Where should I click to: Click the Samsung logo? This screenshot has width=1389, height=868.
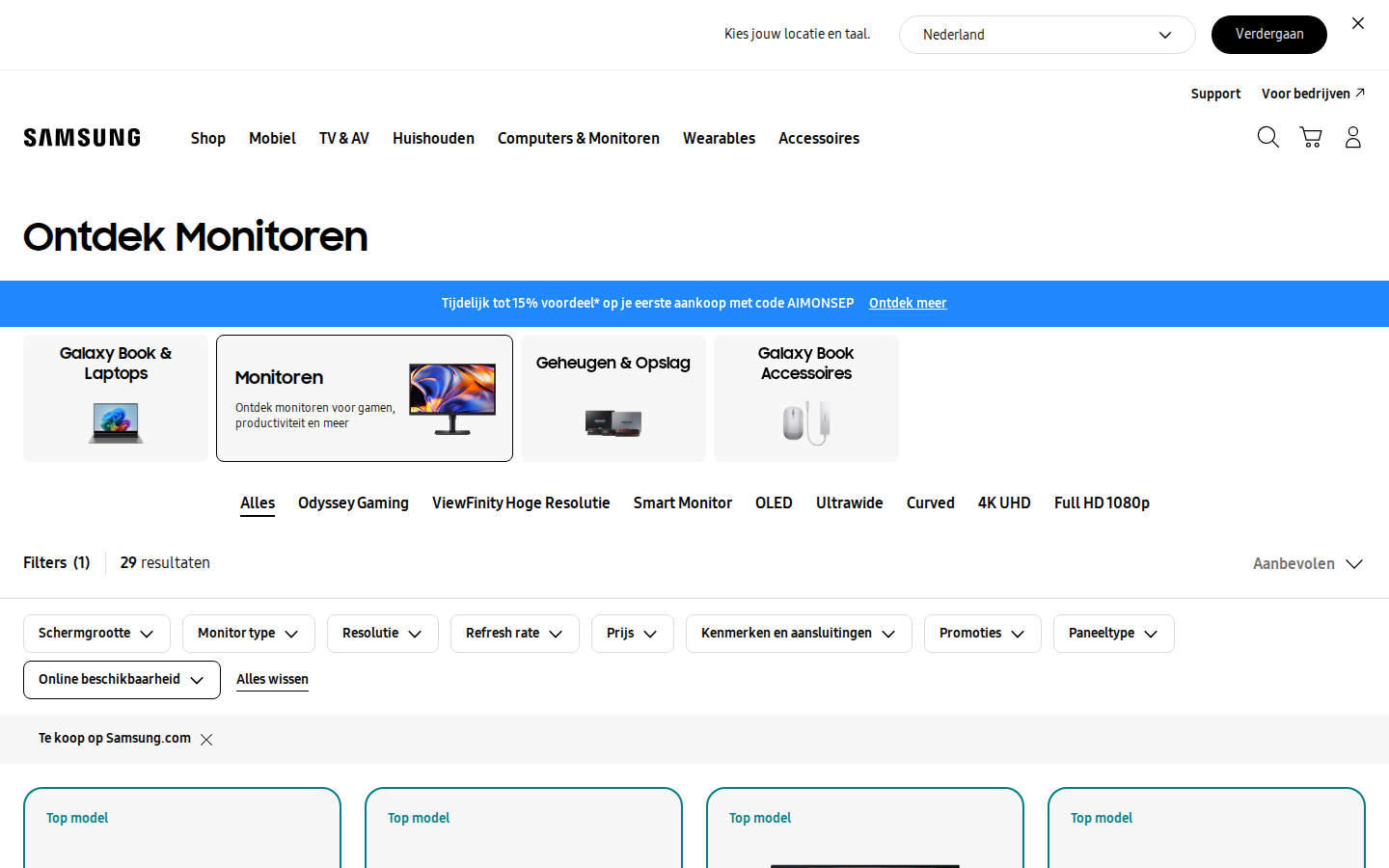[x=82, y=138]
